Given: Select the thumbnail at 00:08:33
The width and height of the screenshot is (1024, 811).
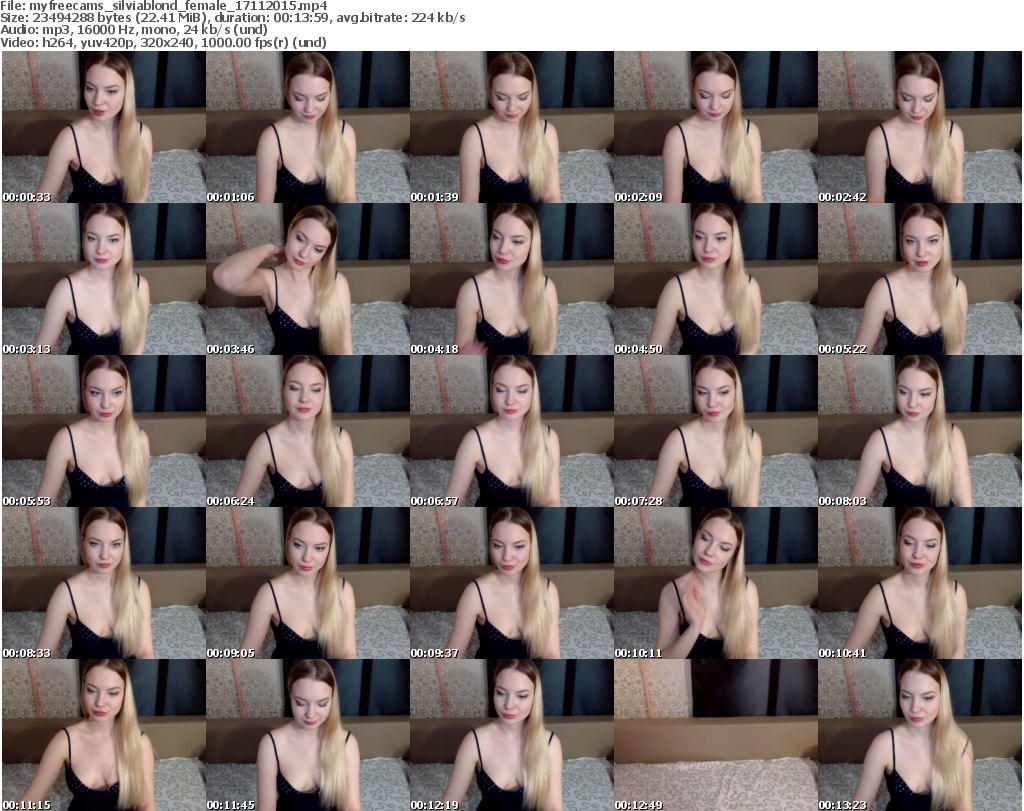Looking at the screenshot, I should click(x=104, y=583).
